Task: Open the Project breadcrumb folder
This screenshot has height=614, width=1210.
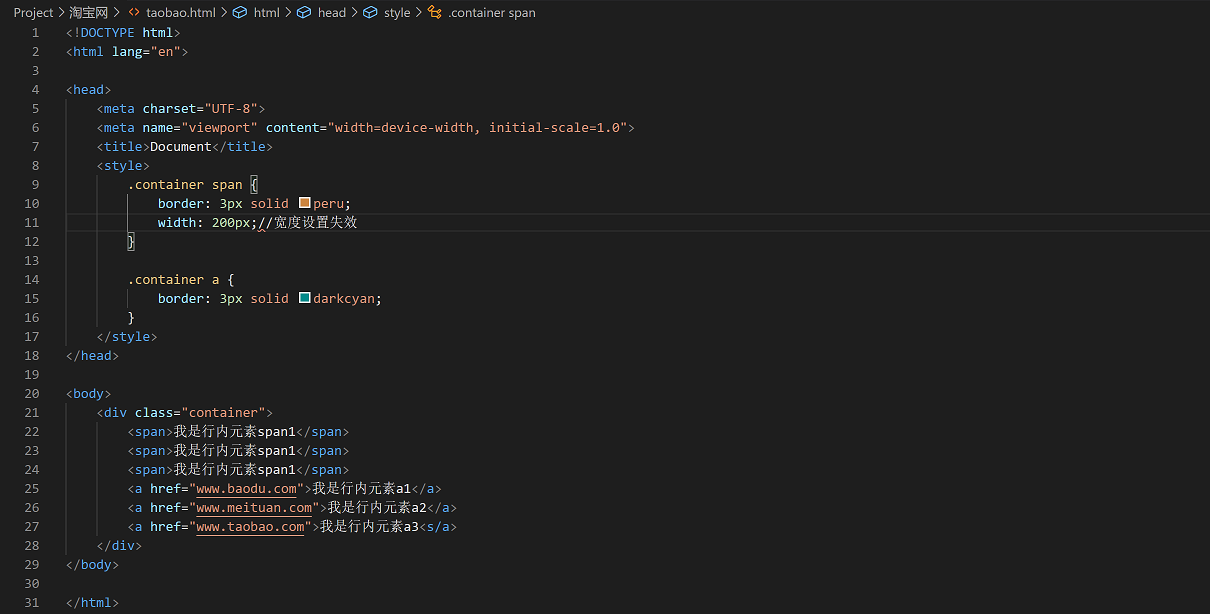Action: click(33, 13)
